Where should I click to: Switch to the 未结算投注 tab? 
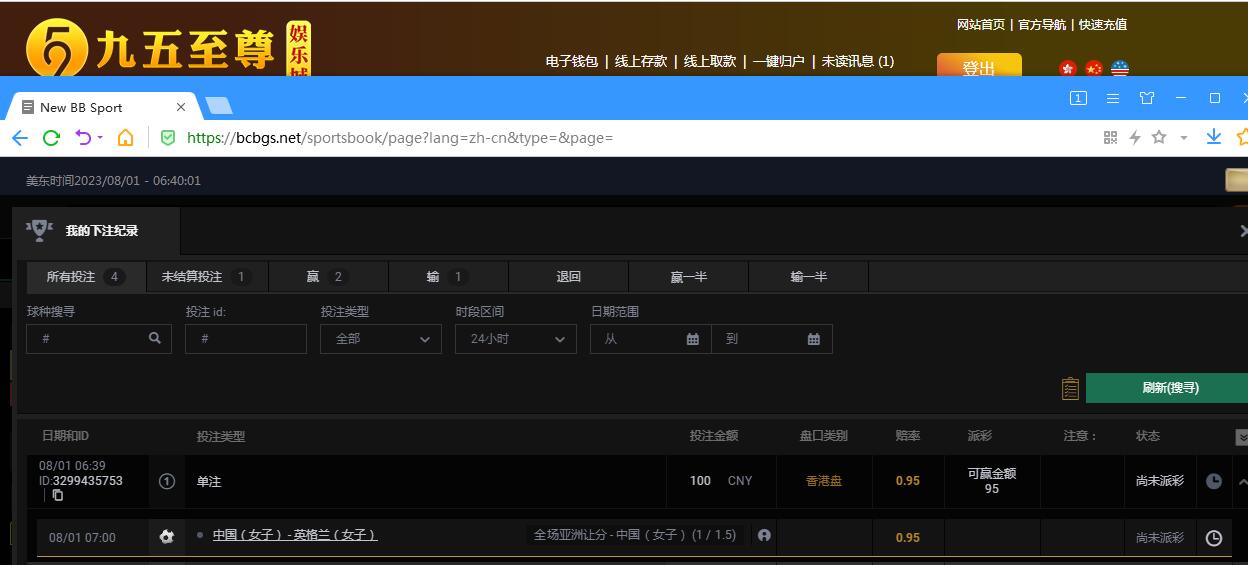206,277
